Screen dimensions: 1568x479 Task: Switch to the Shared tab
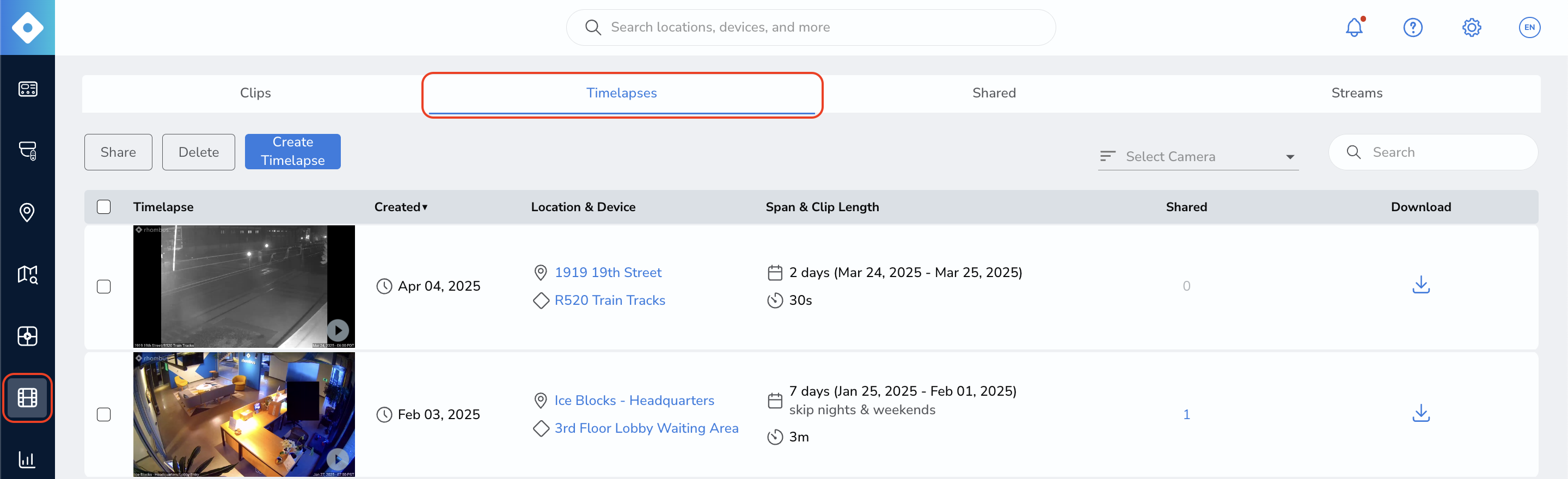coord(994,93)
